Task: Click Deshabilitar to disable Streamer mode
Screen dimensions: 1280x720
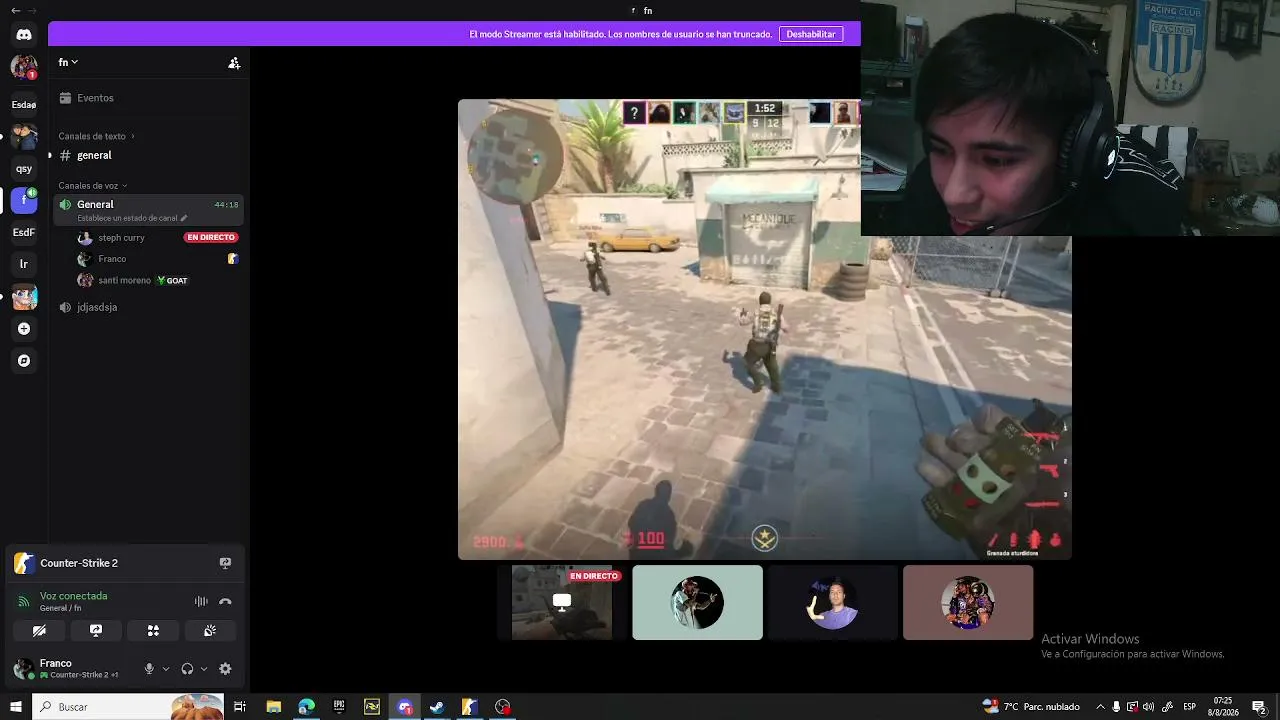Action: [x=811, y=34]
